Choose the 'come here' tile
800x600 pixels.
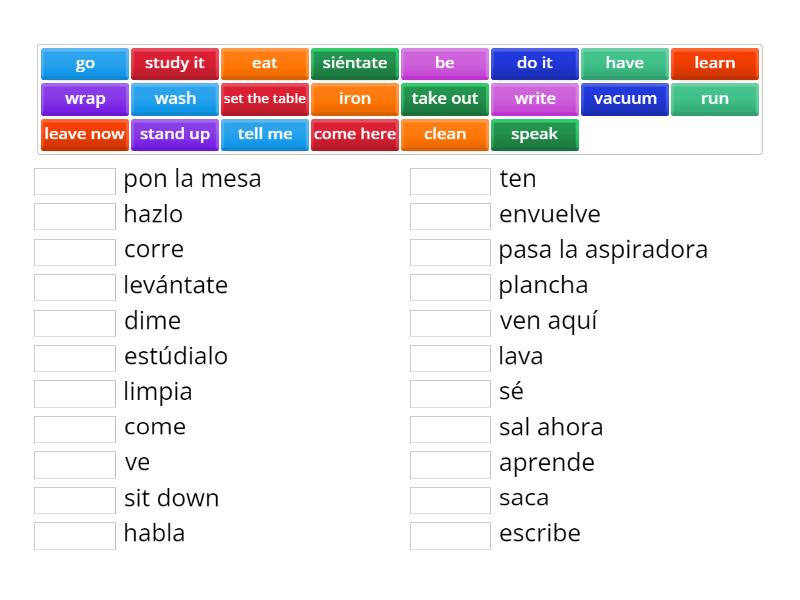point(355,134)
